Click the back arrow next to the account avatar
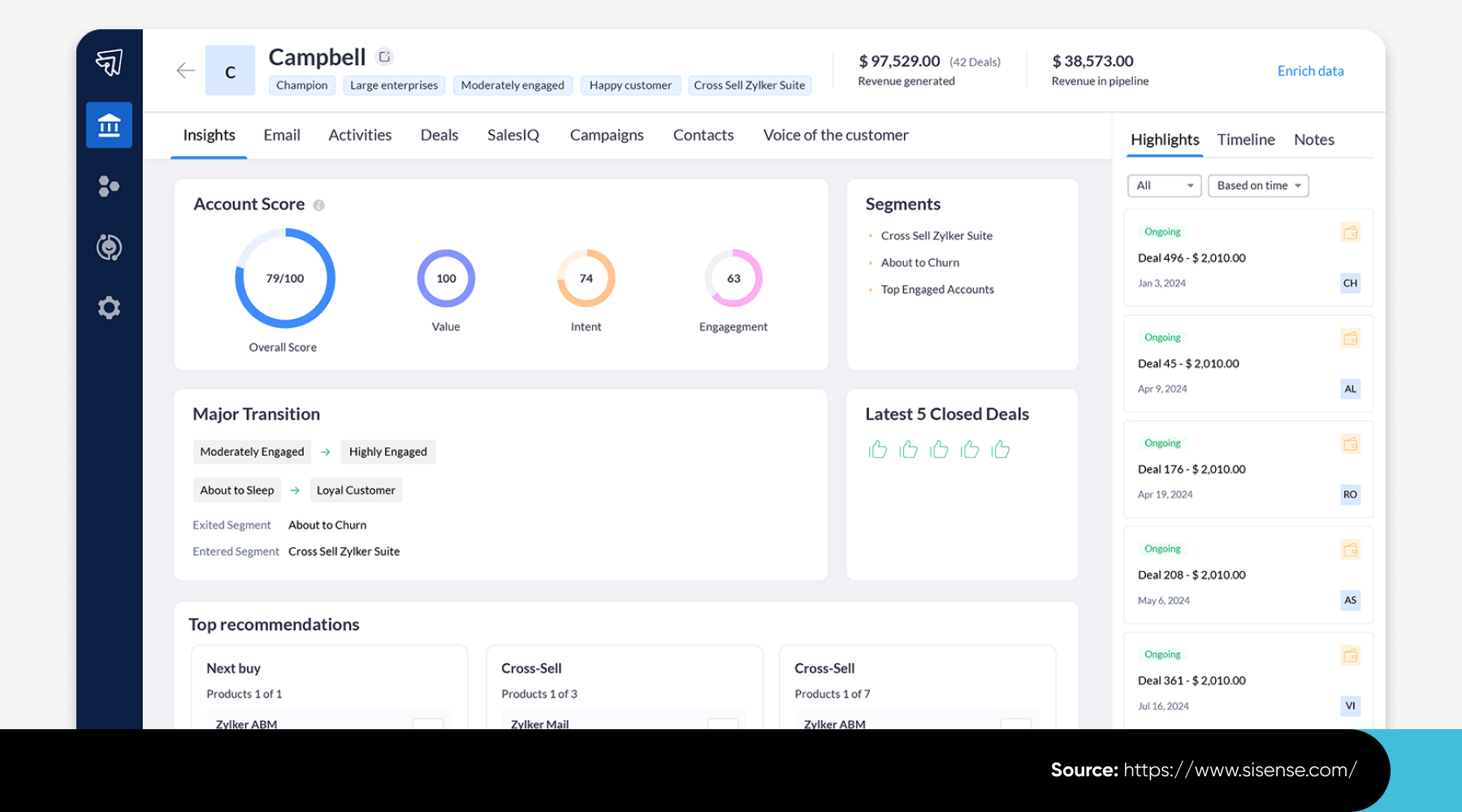Screen dimensions: 1462x812 tap(185, 71)
